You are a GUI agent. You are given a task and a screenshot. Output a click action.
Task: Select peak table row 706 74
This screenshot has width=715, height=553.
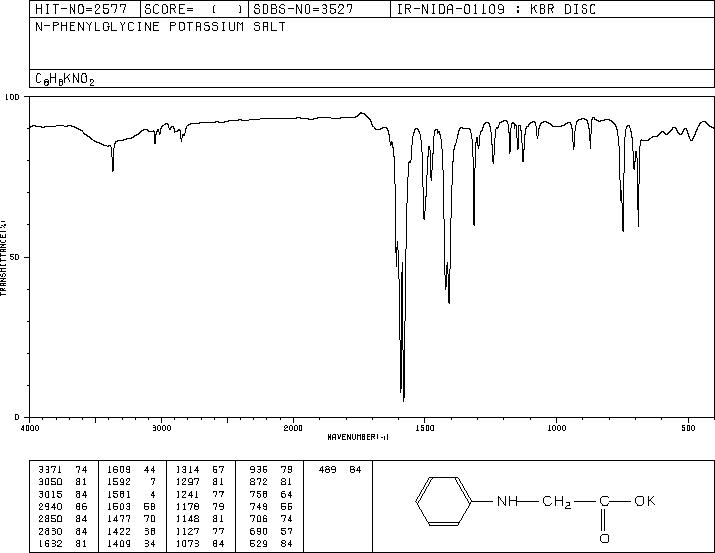click(x=271, y=519)
